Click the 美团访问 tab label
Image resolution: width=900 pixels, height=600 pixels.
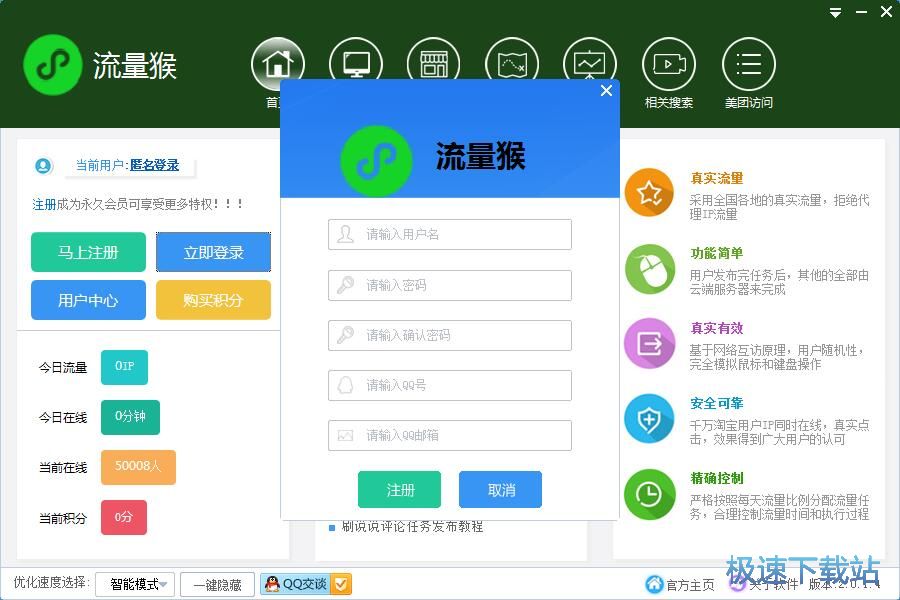pos(748,103)
